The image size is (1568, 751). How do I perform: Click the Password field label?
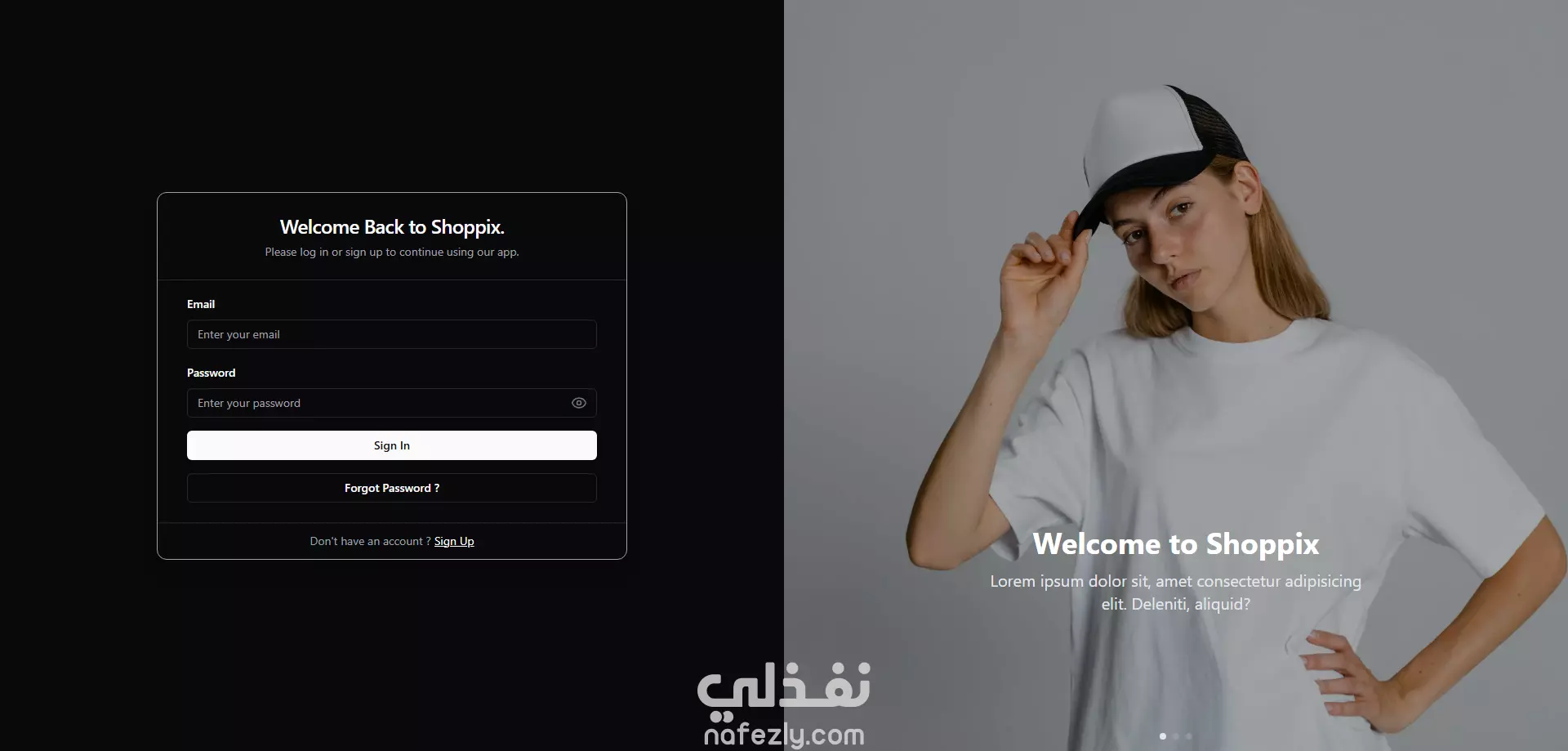tap(211, 373)
